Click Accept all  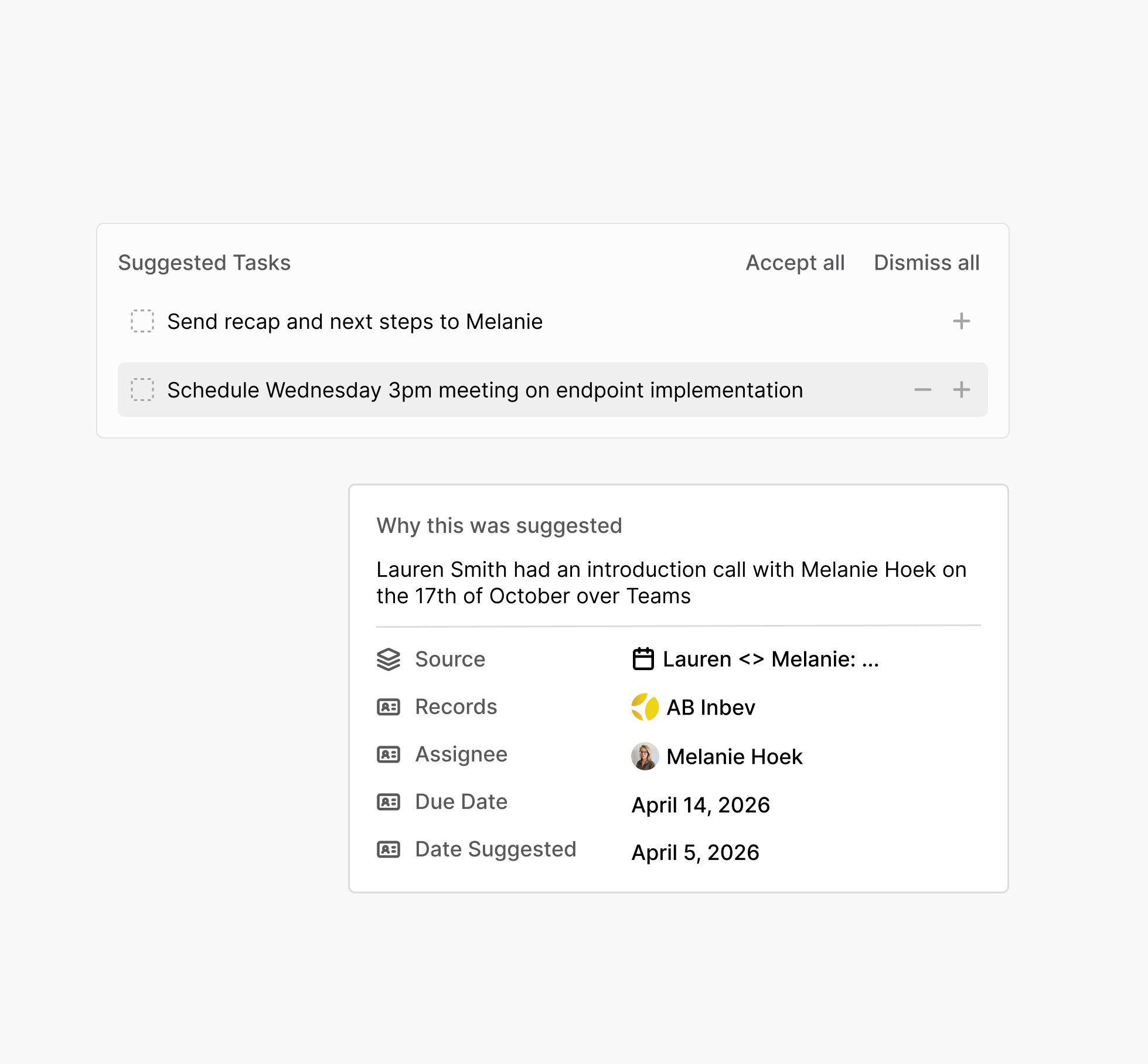[x=795, y=263]
